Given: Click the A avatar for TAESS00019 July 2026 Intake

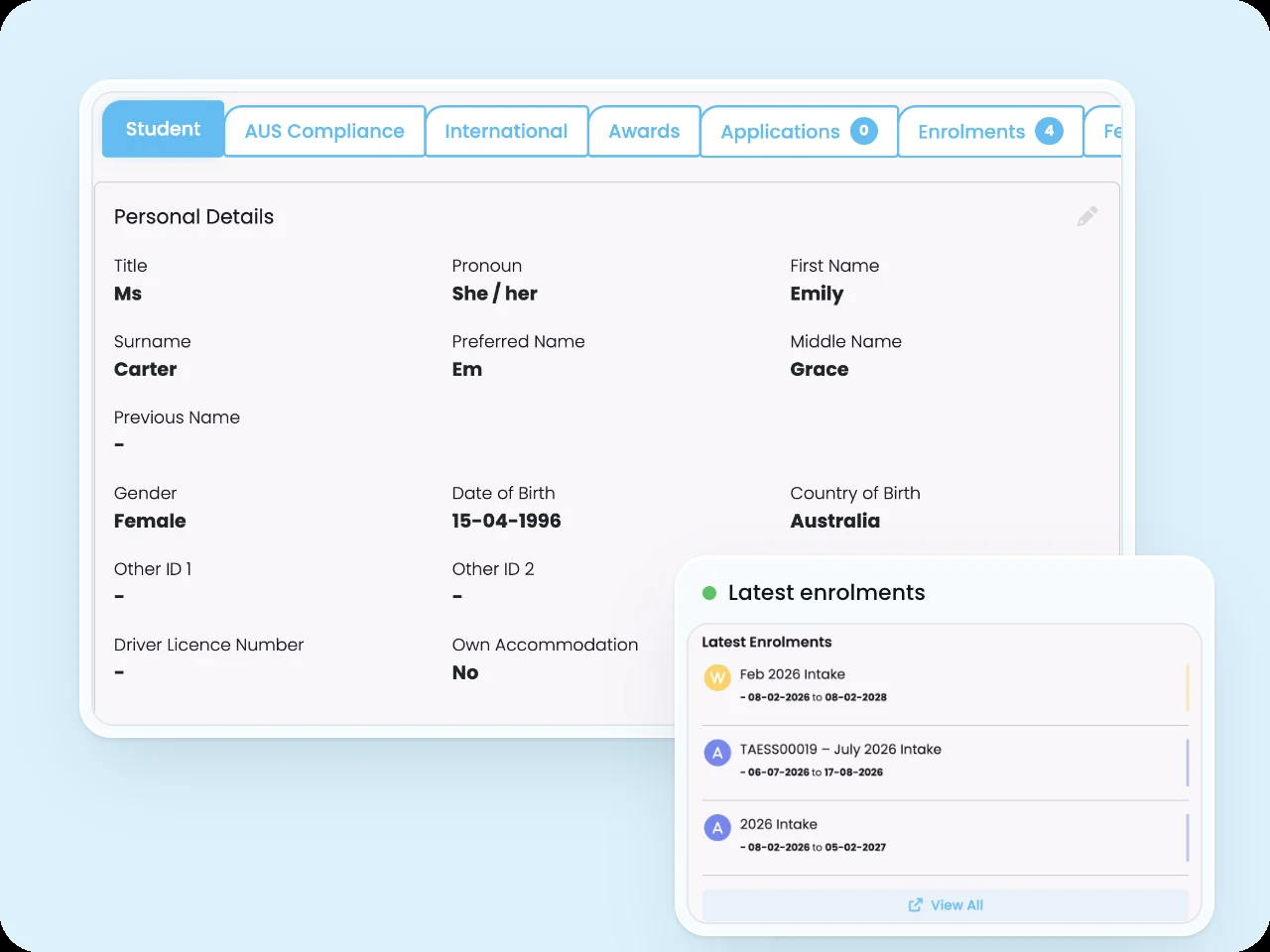Looking at the screenshot, I should 717,753.
